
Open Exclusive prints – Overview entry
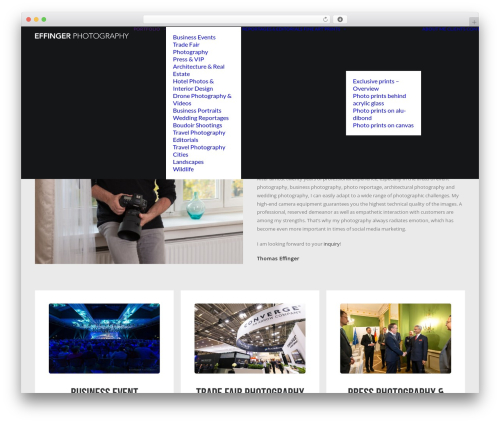(x=376, y=85)
